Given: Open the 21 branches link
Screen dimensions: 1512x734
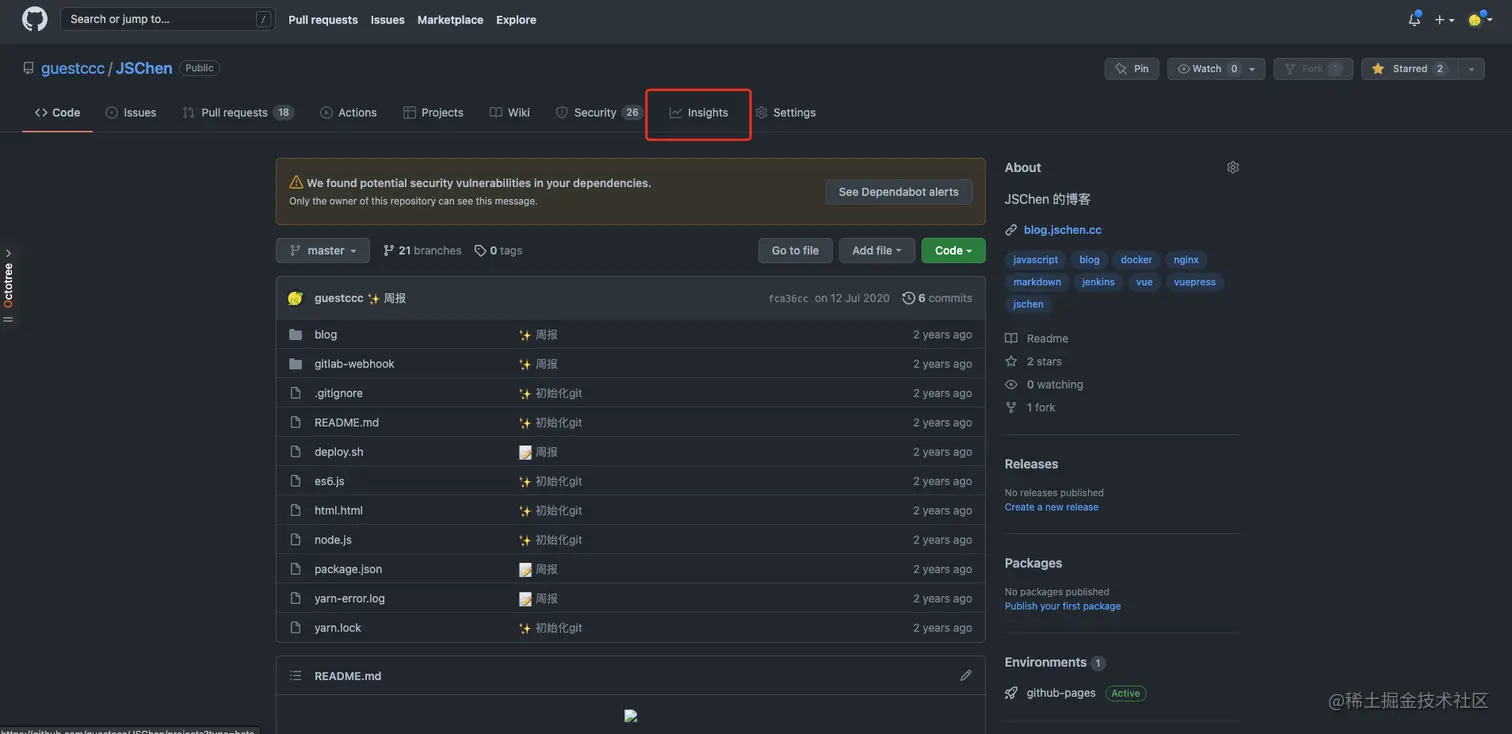Looking at the screenshot, I should tap(422, 251).
